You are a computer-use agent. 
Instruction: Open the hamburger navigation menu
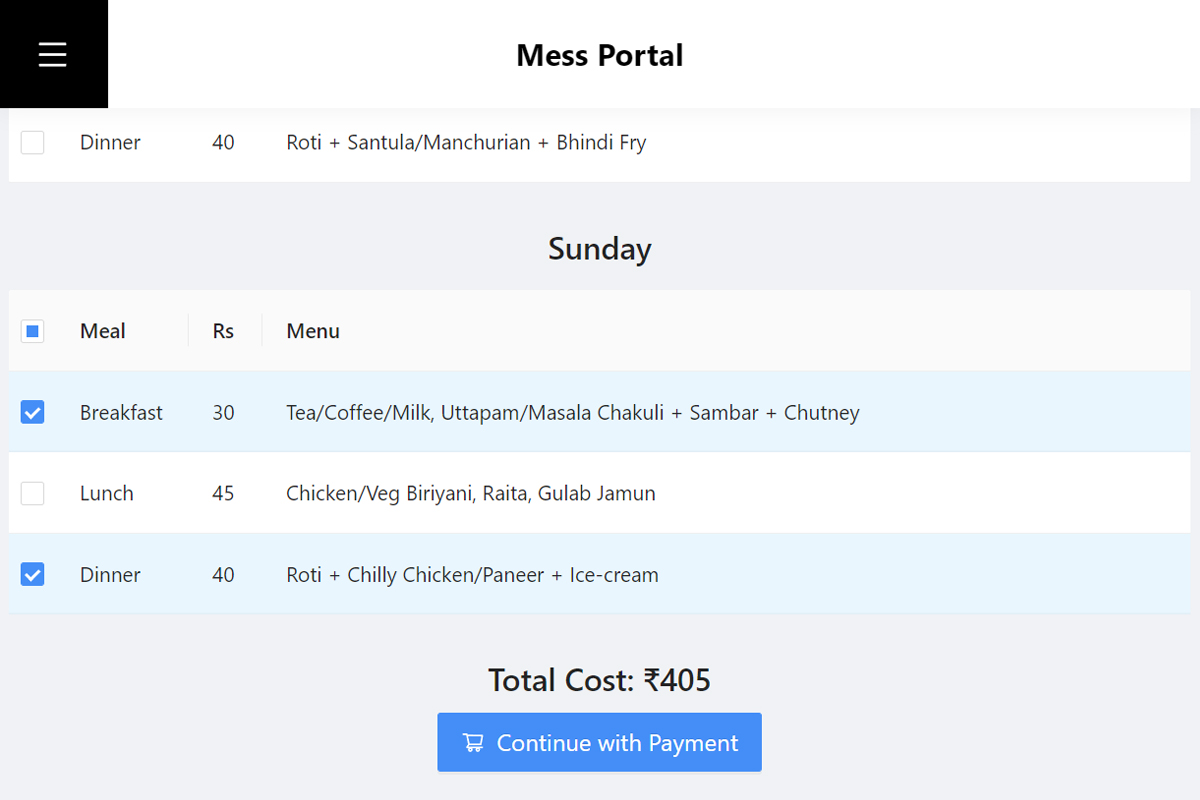tap(53, 54)
